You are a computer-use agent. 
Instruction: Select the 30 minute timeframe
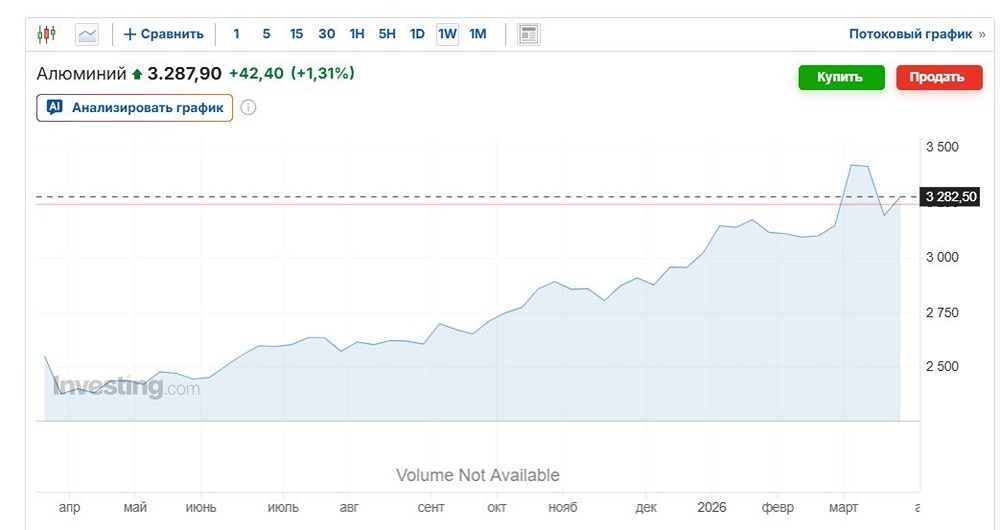pyautogui.click(x=326, y=34)
